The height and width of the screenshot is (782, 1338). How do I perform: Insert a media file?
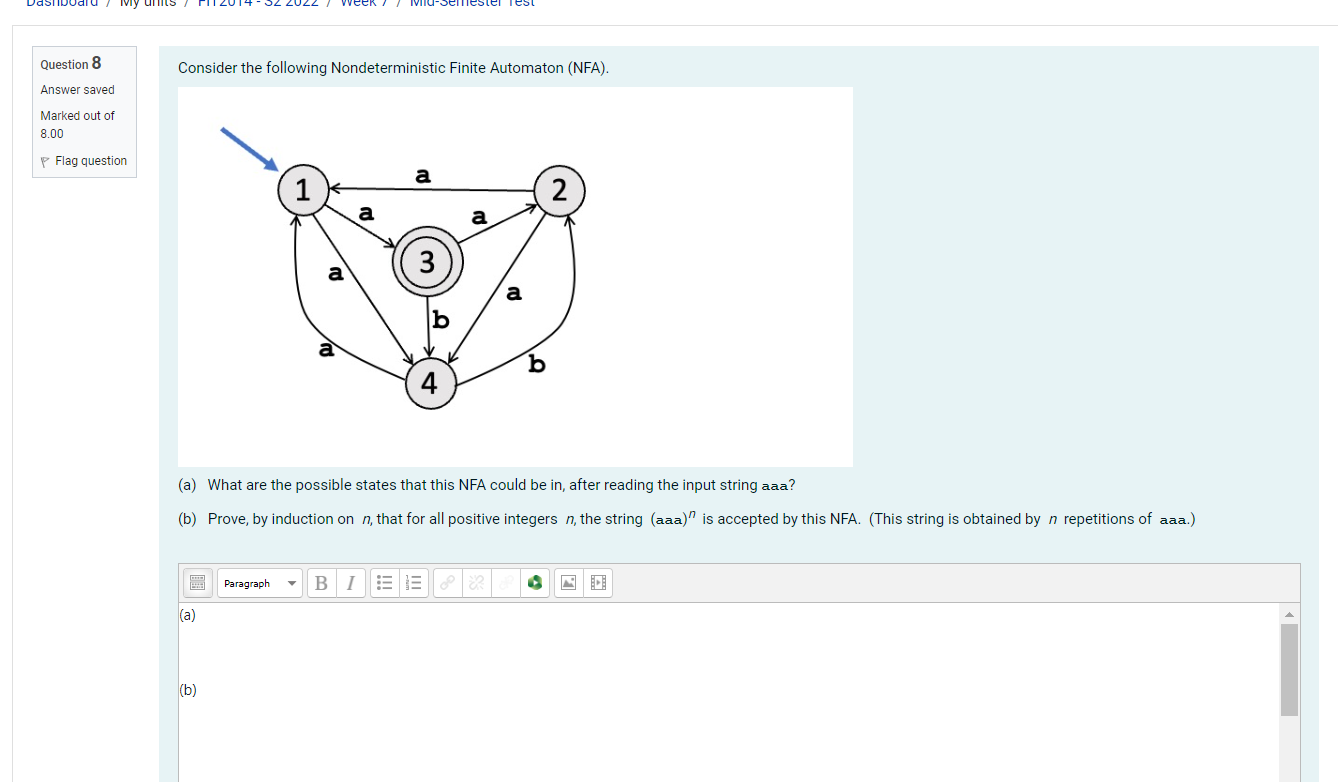[x=597, y=583]
